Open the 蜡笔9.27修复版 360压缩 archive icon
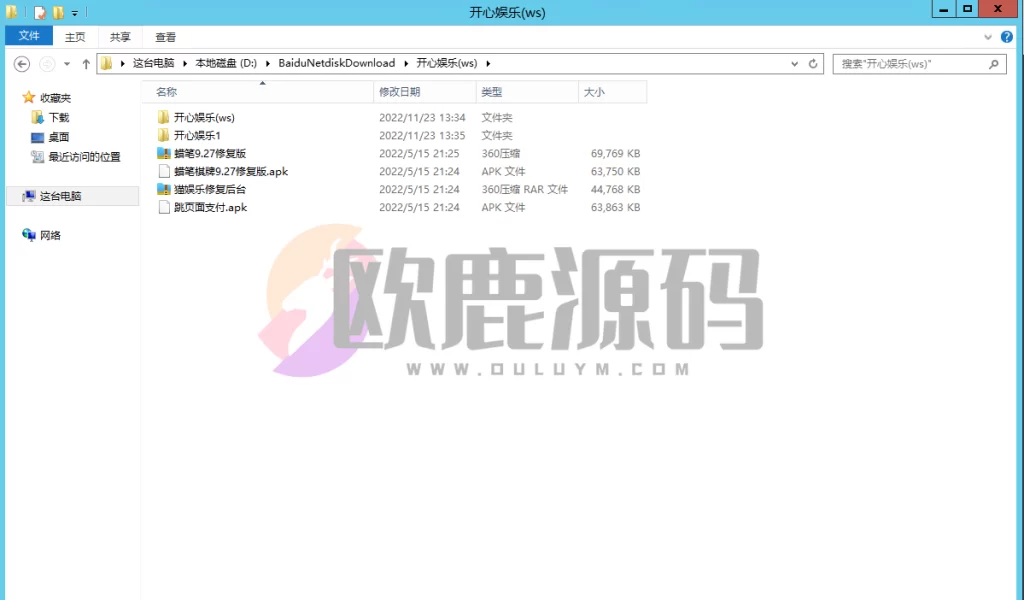 click(x=163, y=153)
